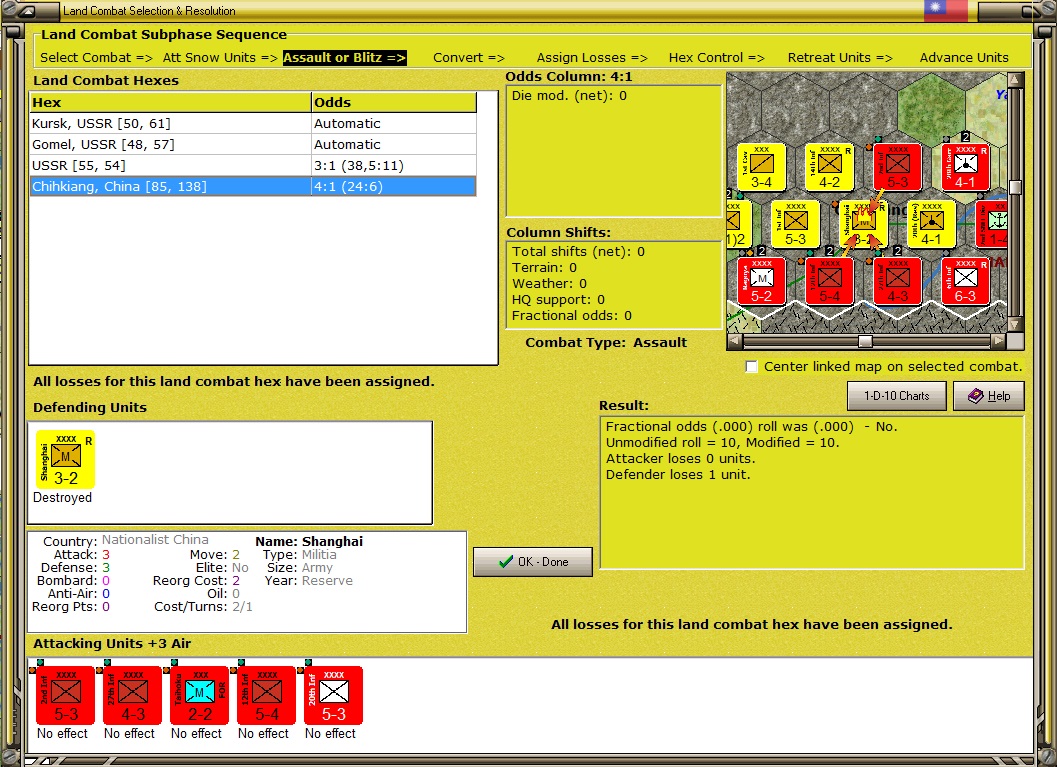
Task: Click the destroyed Shanghai 3-2 defending unit
Action: click(x=65, y=459)
